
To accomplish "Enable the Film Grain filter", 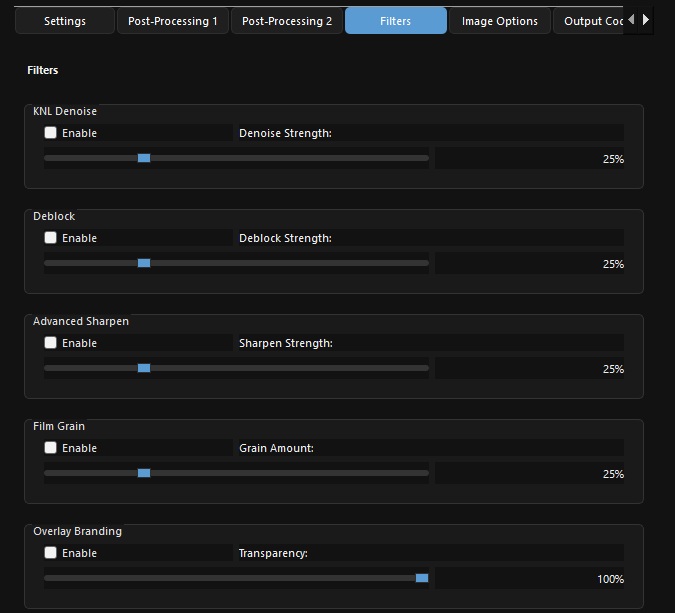I will [x=50, y=448].
